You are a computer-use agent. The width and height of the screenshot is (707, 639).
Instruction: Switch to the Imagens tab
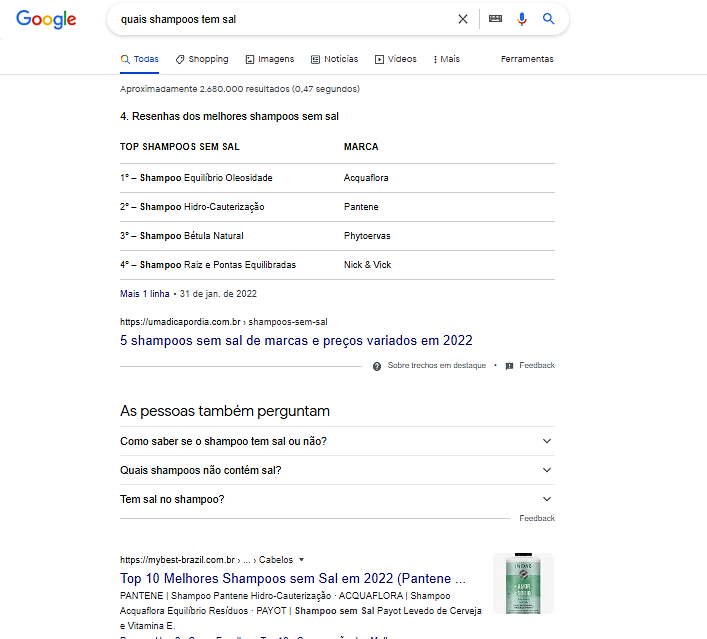click(270, 59)
